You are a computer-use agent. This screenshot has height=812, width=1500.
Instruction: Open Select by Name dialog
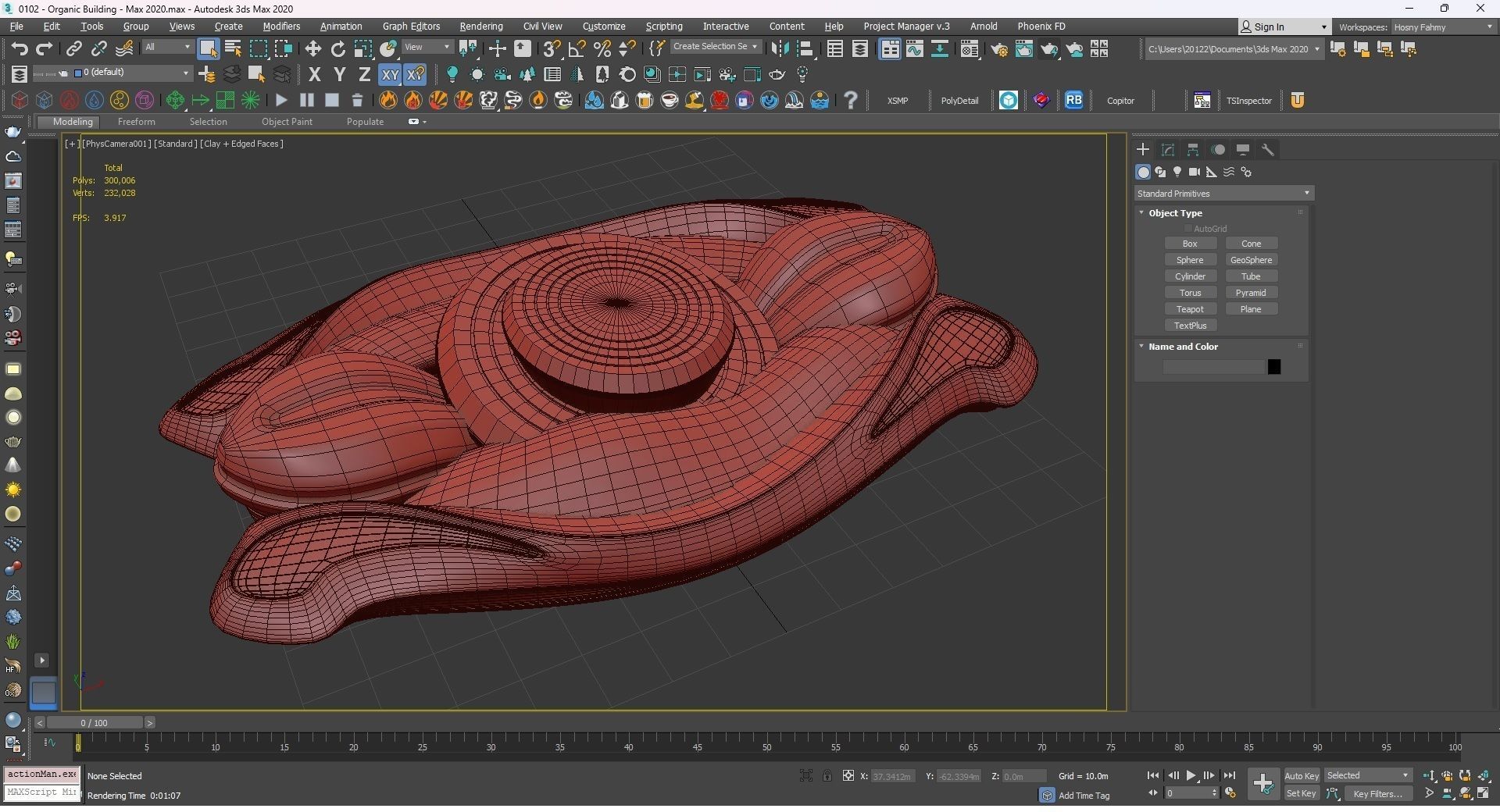click(233, 48)
